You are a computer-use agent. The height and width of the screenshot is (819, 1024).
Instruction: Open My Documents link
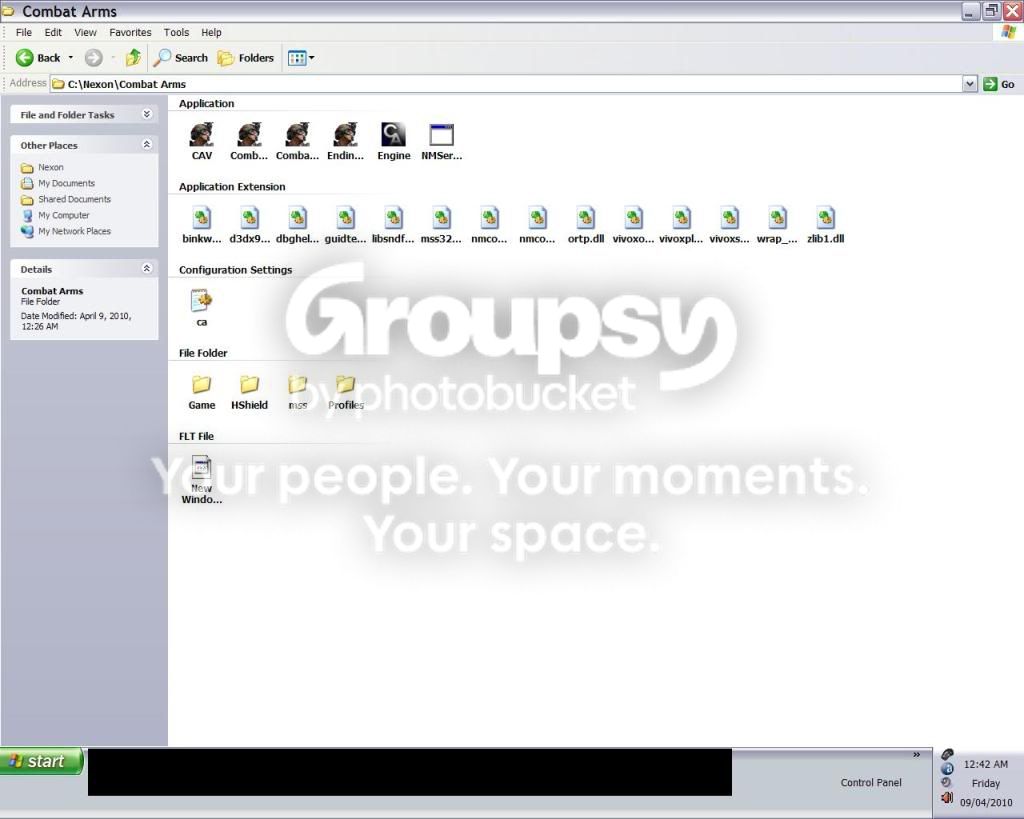pyautogui.click(x=57, y=183)
